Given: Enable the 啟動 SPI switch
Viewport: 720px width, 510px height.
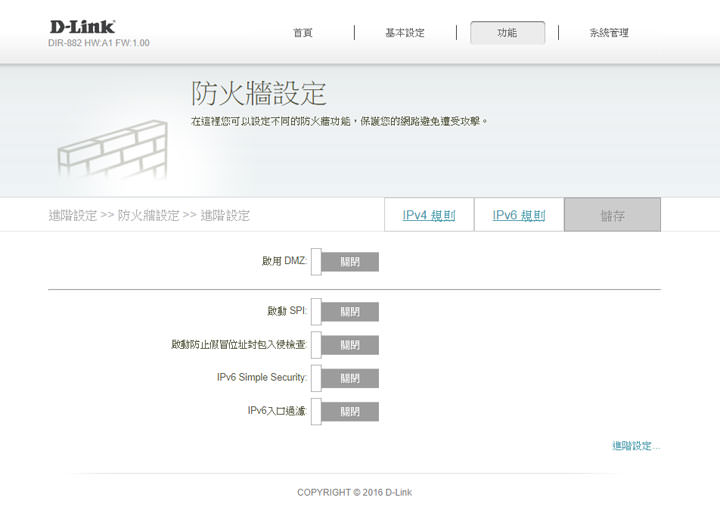Looking at the screenshot, I should click(x=345, y=312).
